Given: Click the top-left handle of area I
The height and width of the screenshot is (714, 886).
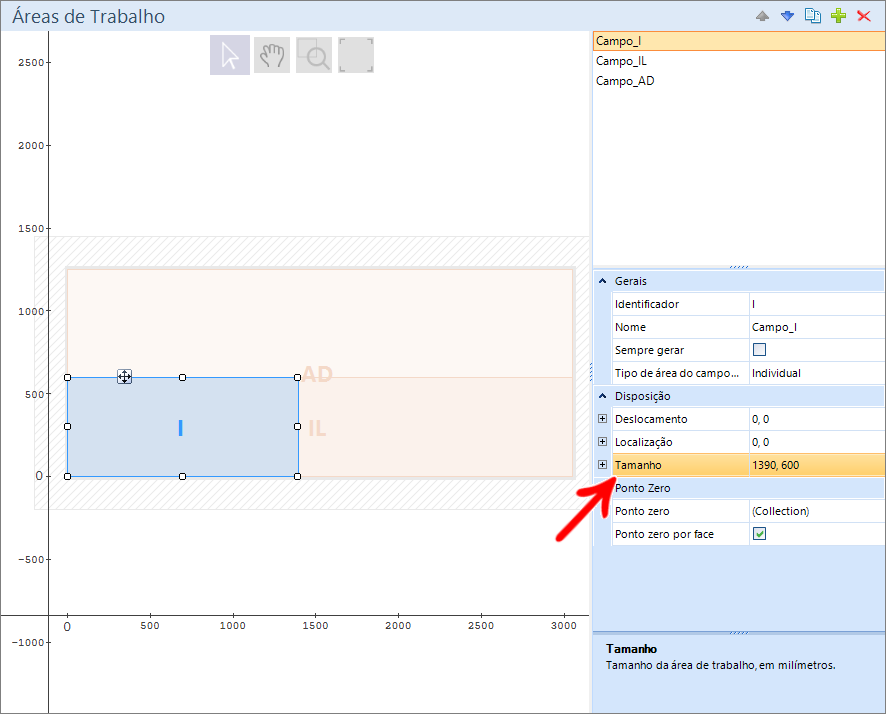Looking at the screenshot, I should pos(68,377).
